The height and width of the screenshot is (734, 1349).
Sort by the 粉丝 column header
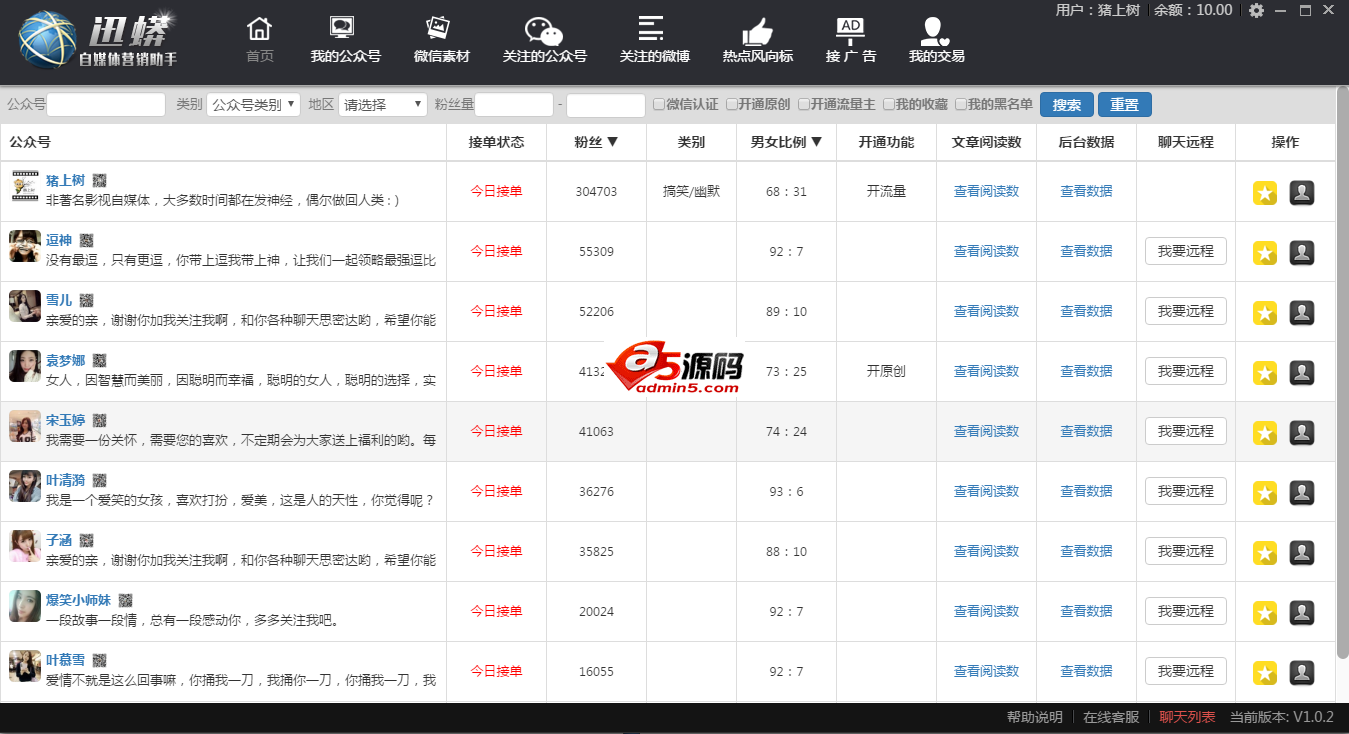pyautogui.click(x=596, y=142)
